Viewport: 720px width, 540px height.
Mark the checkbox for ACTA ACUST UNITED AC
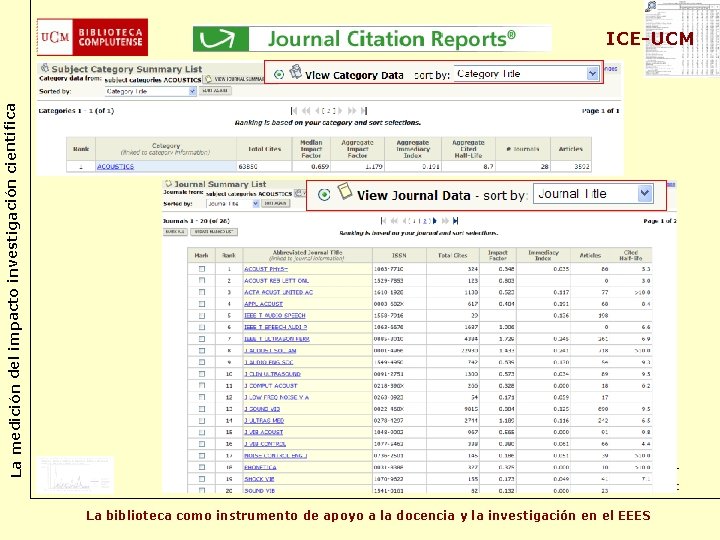(x=202, y=292)
